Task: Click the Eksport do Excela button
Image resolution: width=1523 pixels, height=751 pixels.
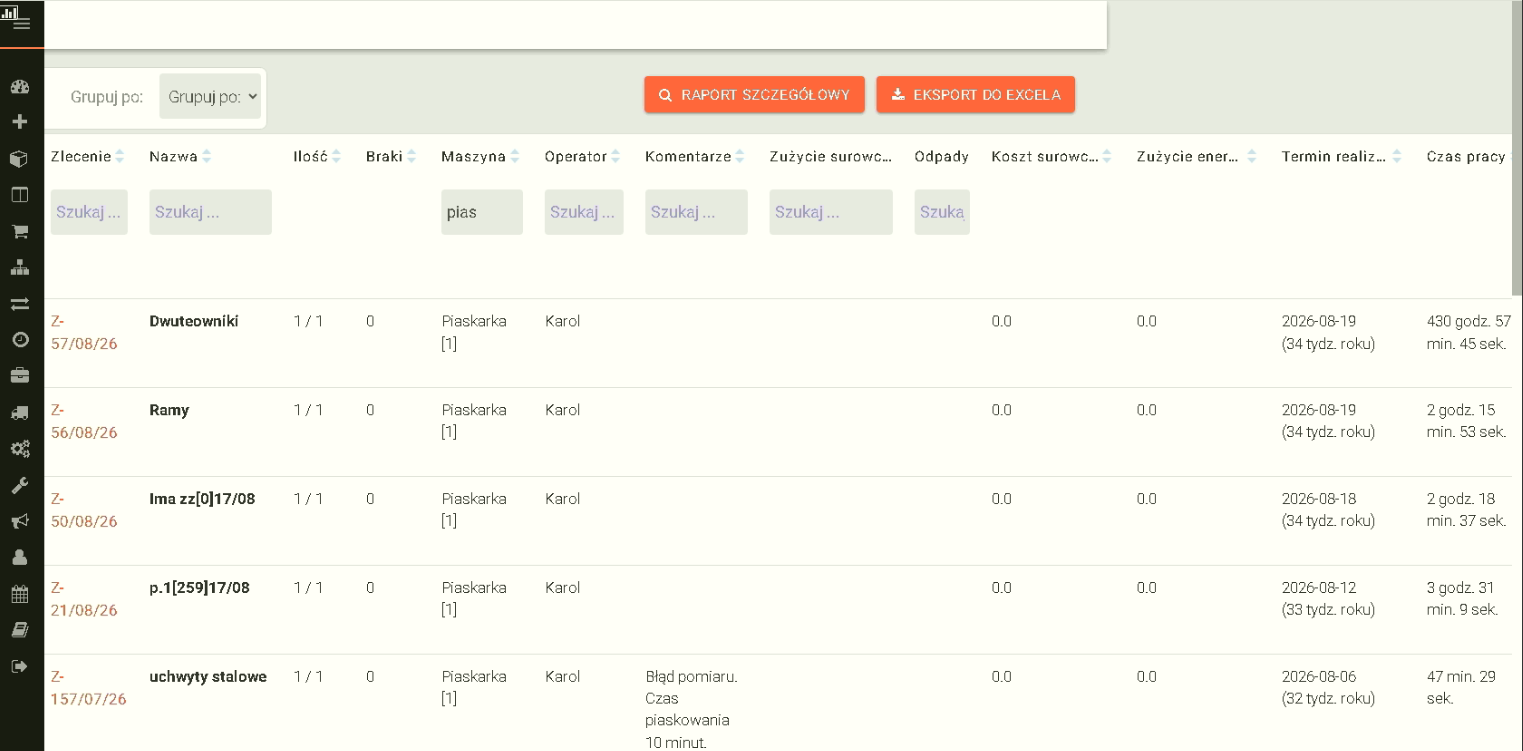Action: (975, 95)
